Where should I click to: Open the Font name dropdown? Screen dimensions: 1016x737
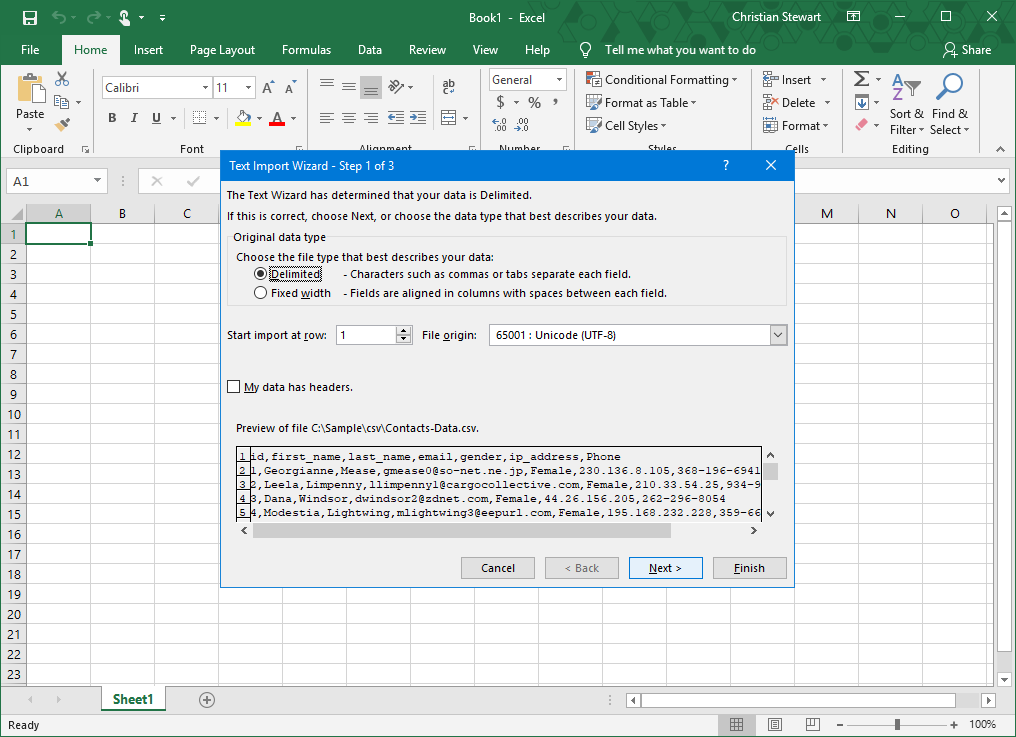(205, 88)
